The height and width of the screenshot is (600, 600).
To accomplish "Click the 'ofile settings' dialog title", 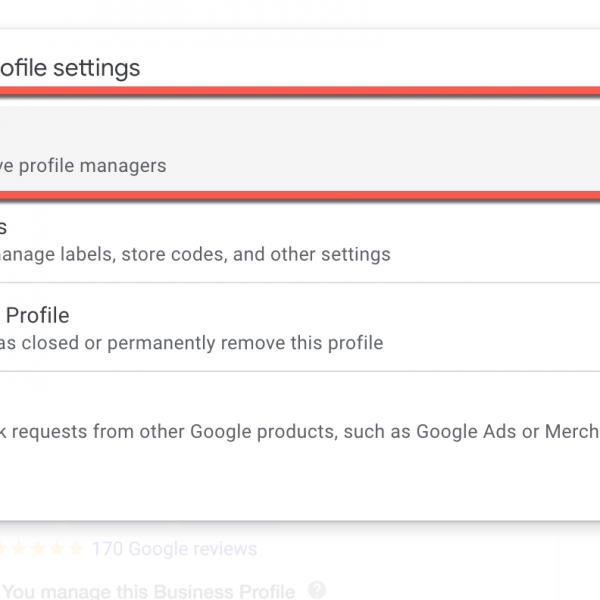I will [x=70, y=67].
